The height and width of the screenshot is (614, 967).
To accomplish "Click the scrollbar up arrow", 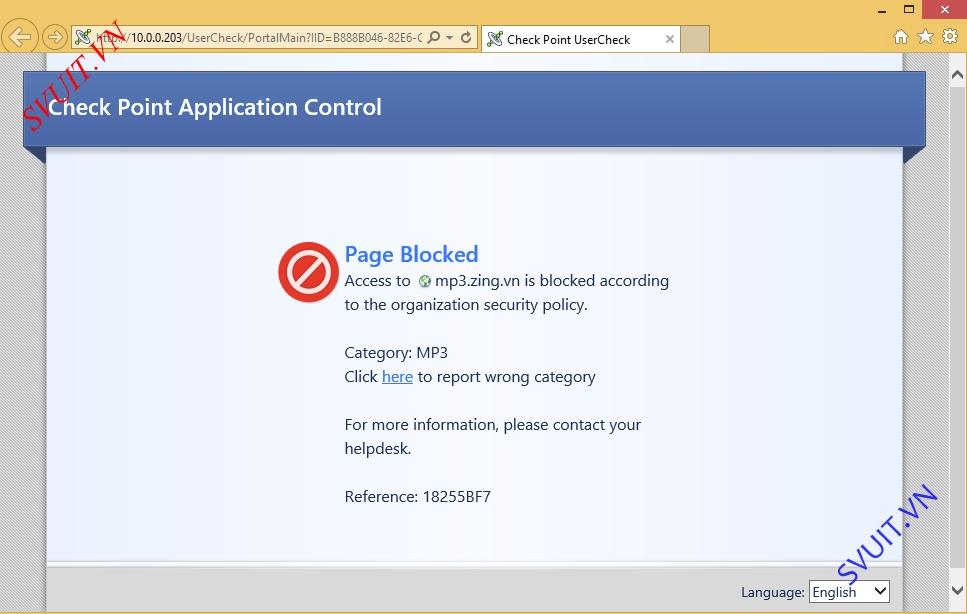I will coord(957,75).
